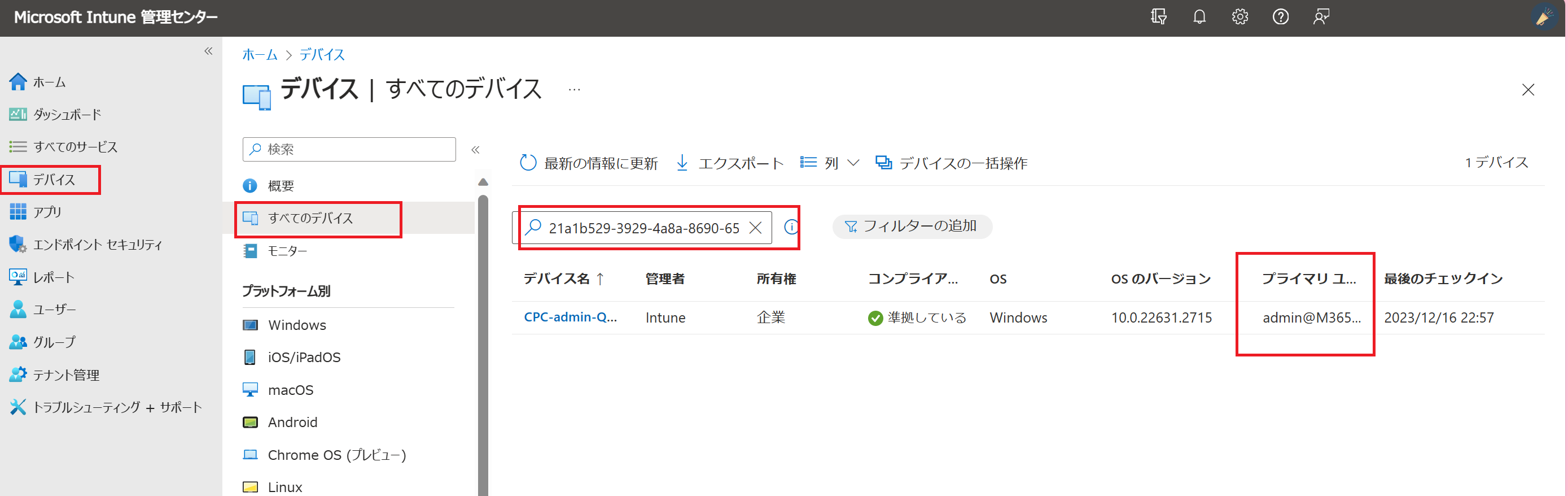This screenshot has height=496, width=1568.
Task: Click the info icon beside search box
Action: click(791, 227)
